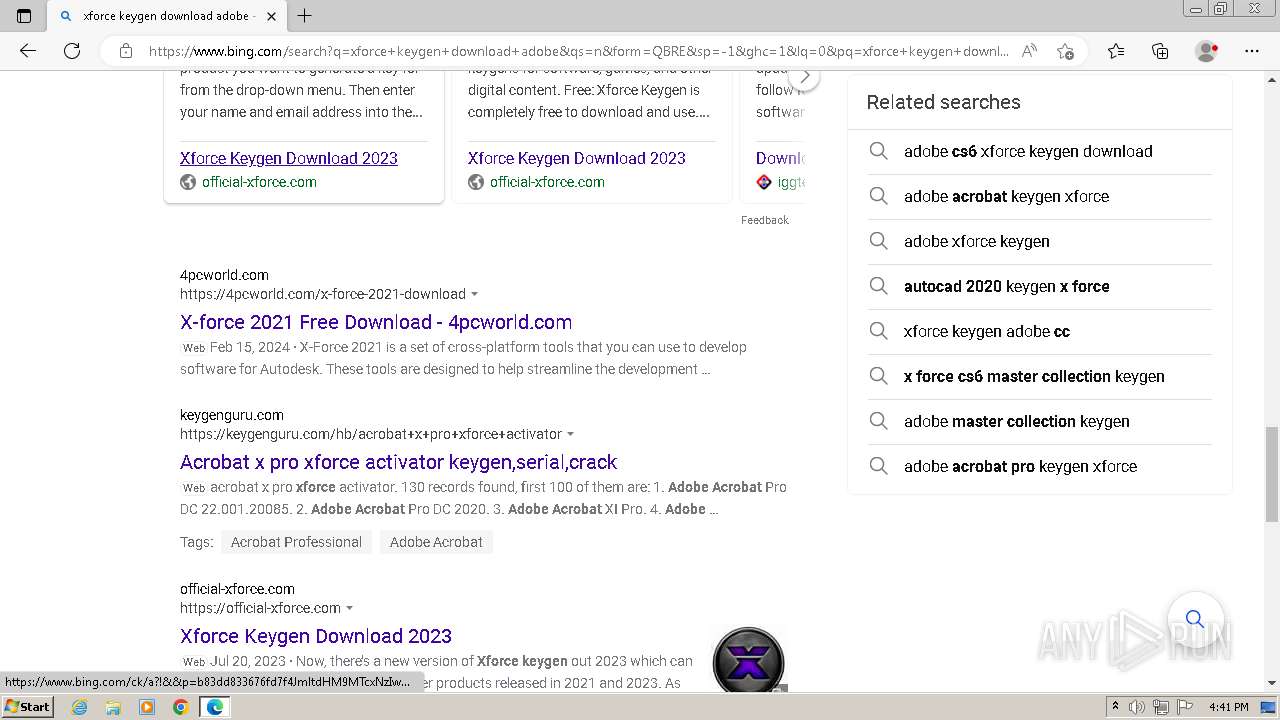Viewport: 1280px width, 720px height.
Task: Click the https://4pcworld.com/x-force-2021-download URL text
Action: [x=323, y=294]
